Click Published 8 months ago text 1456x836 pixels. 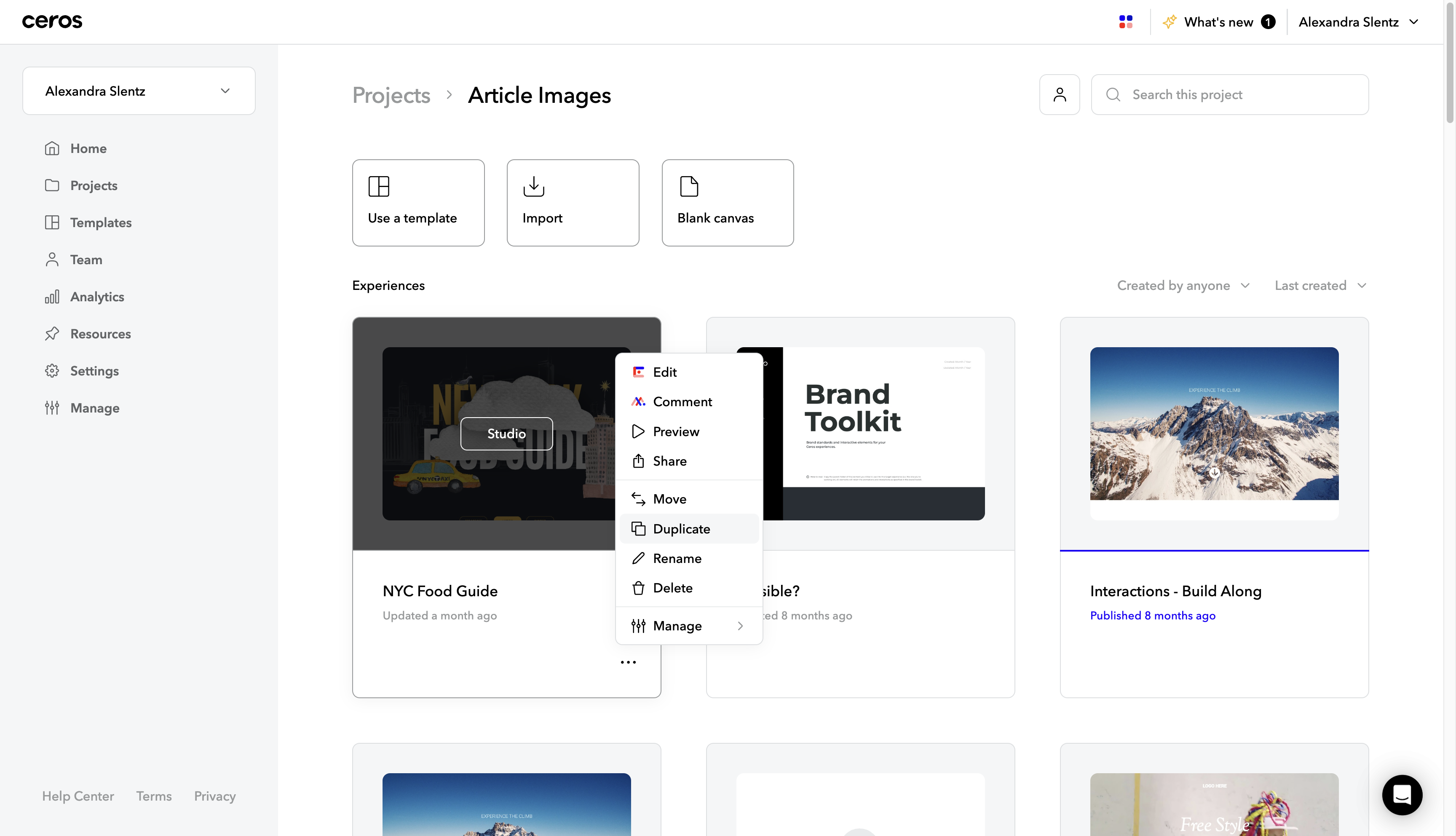click(1152, 616)
